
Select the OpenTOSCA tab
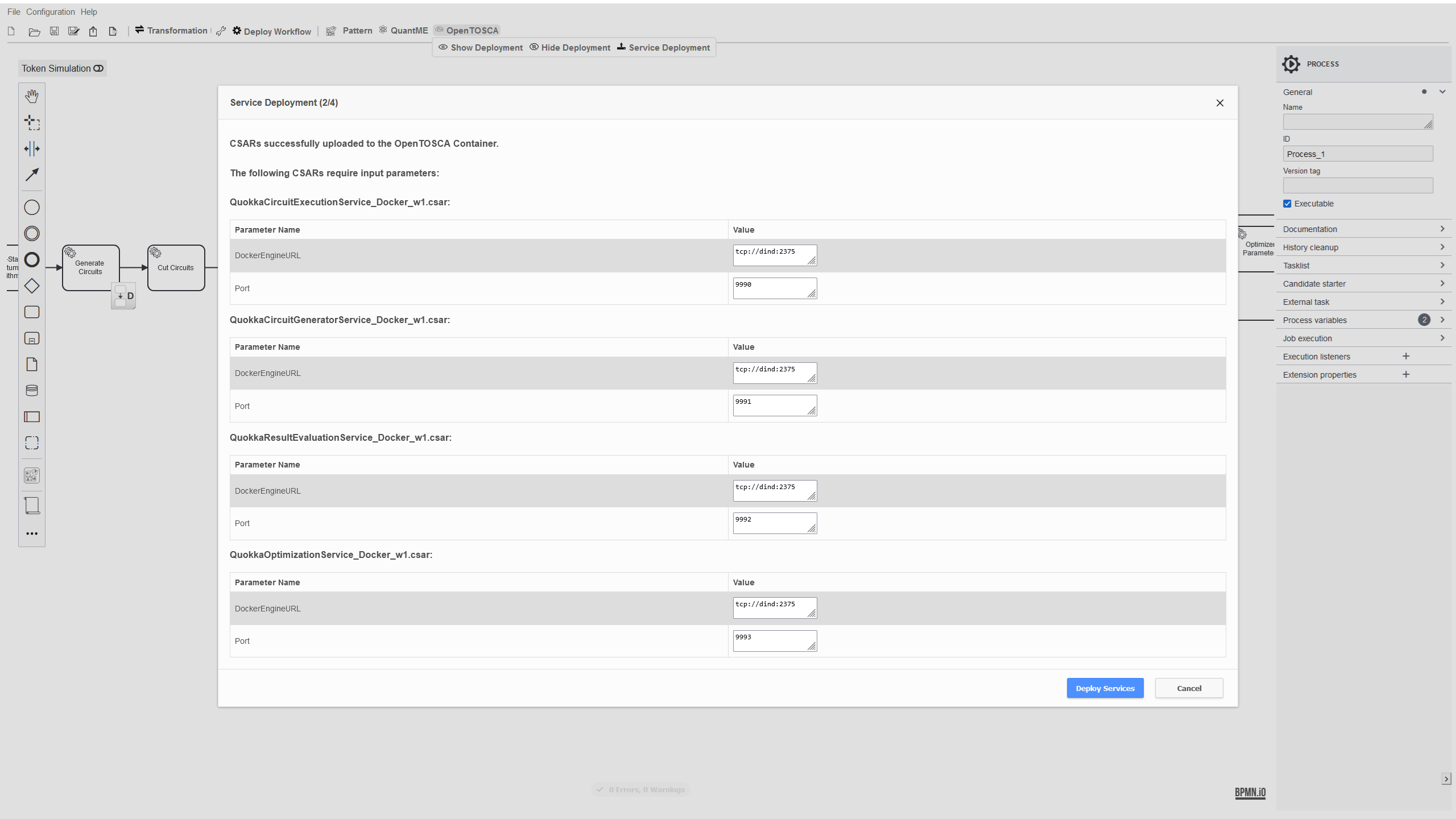pyautogui.click(x=467, y=30)
